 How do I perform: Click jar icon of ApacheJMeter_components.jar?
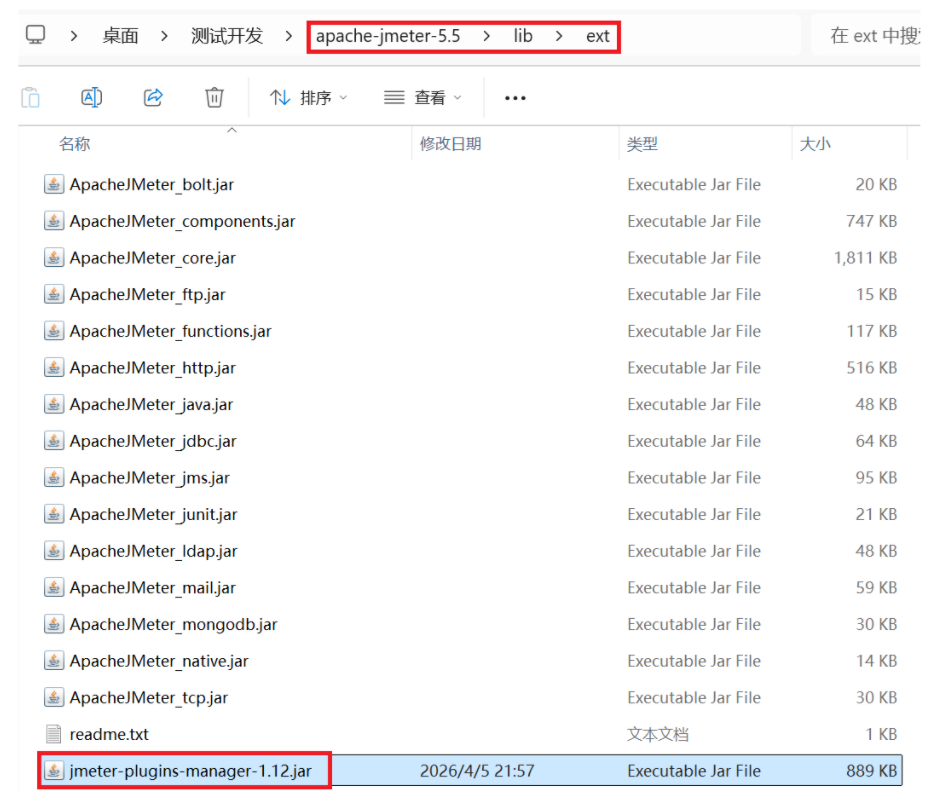click(x=54, y=221)
